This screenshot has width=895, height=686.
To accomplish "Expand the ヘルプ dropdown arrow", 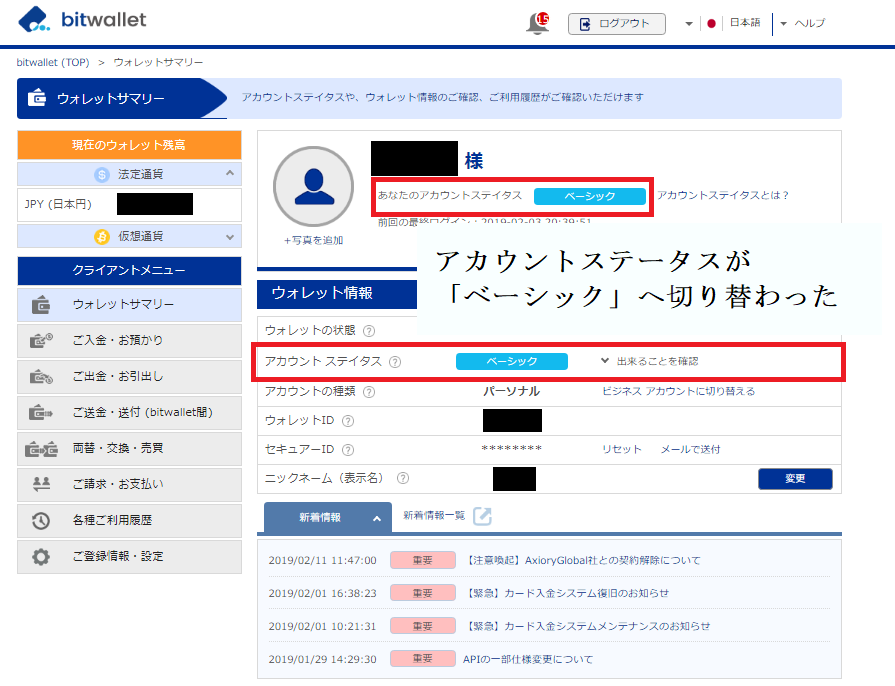I will pos(784,23).
